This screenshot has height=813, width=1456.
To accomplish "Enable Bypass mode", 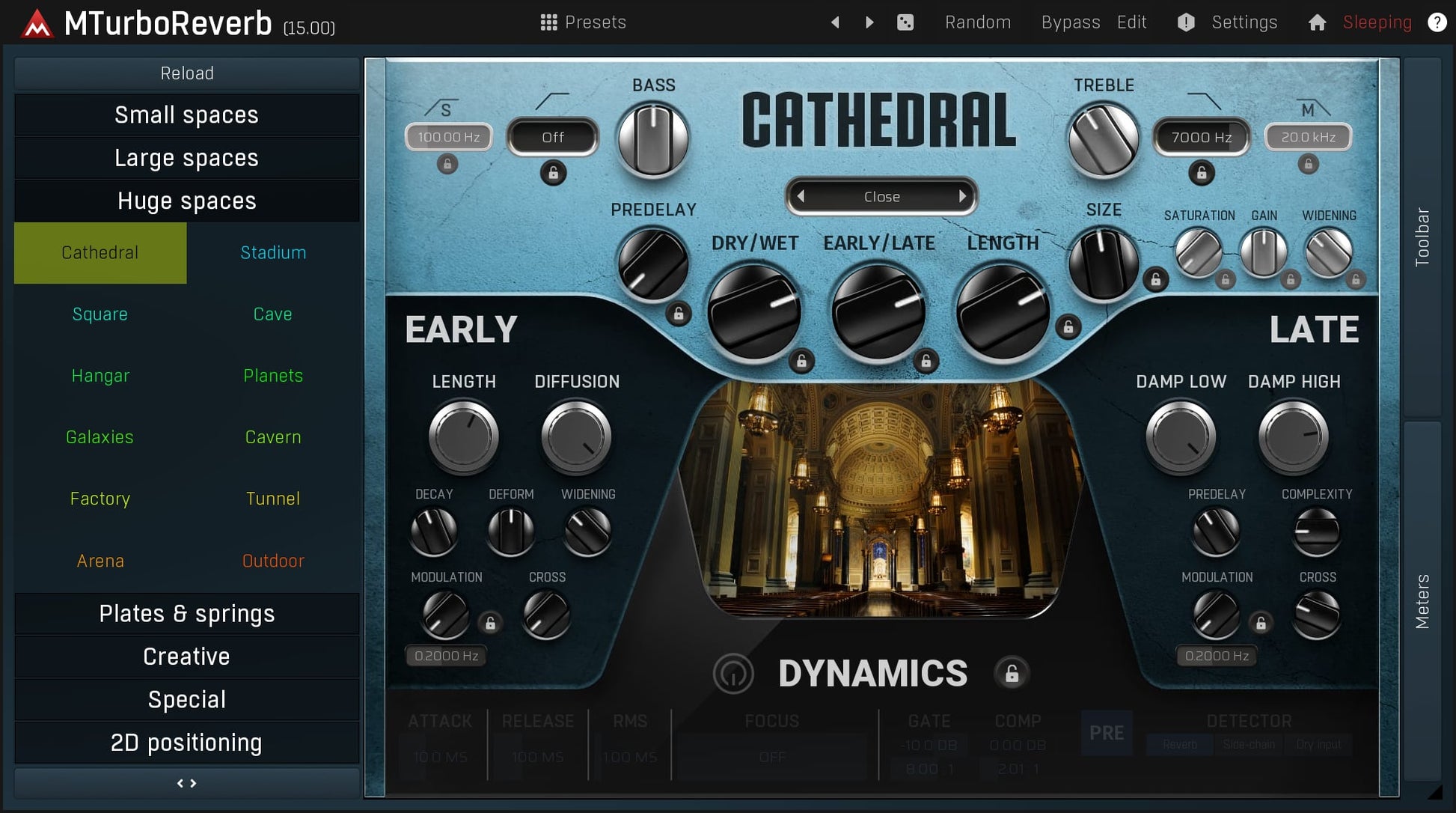I will [1070, 22].
